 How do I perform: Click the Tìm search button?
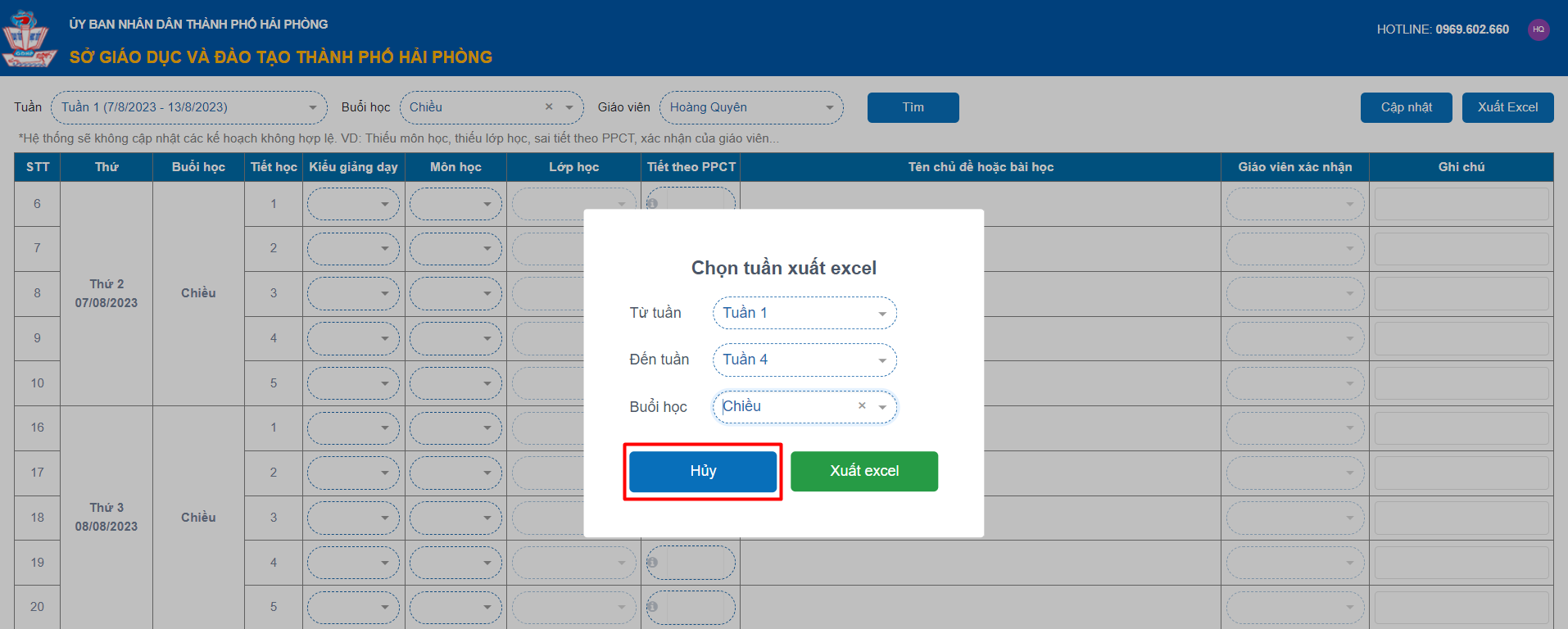point(913,107)
